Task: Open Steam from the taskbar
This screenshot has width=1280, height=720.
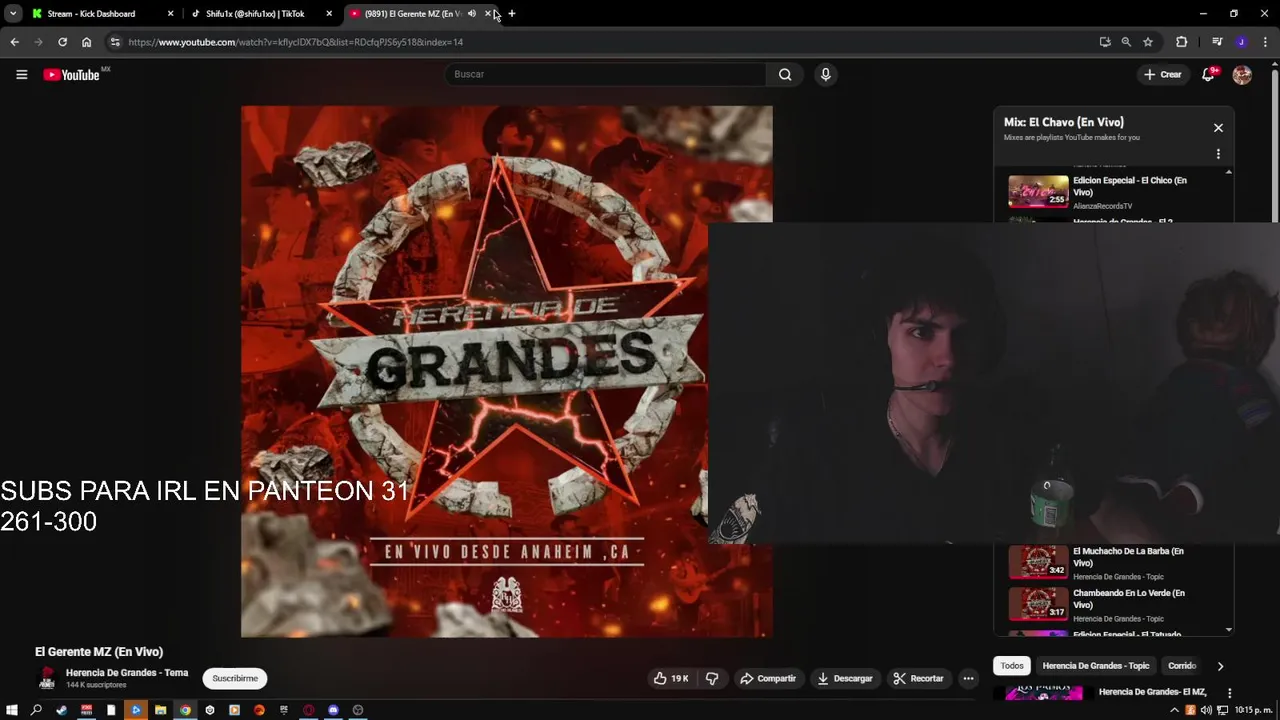Action: pos(61,710)
